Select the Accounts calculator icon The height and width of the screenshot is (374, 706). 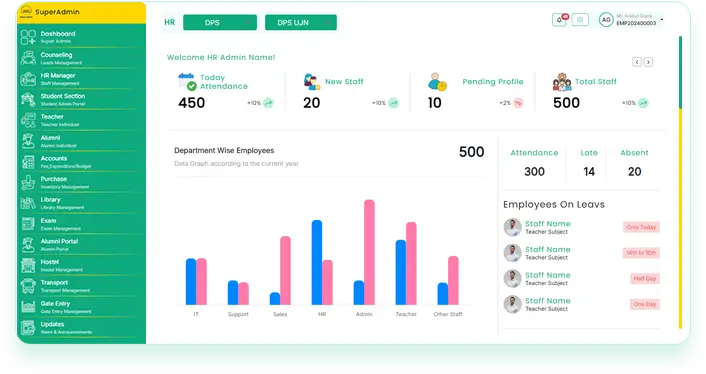click(x=28, y=162)
